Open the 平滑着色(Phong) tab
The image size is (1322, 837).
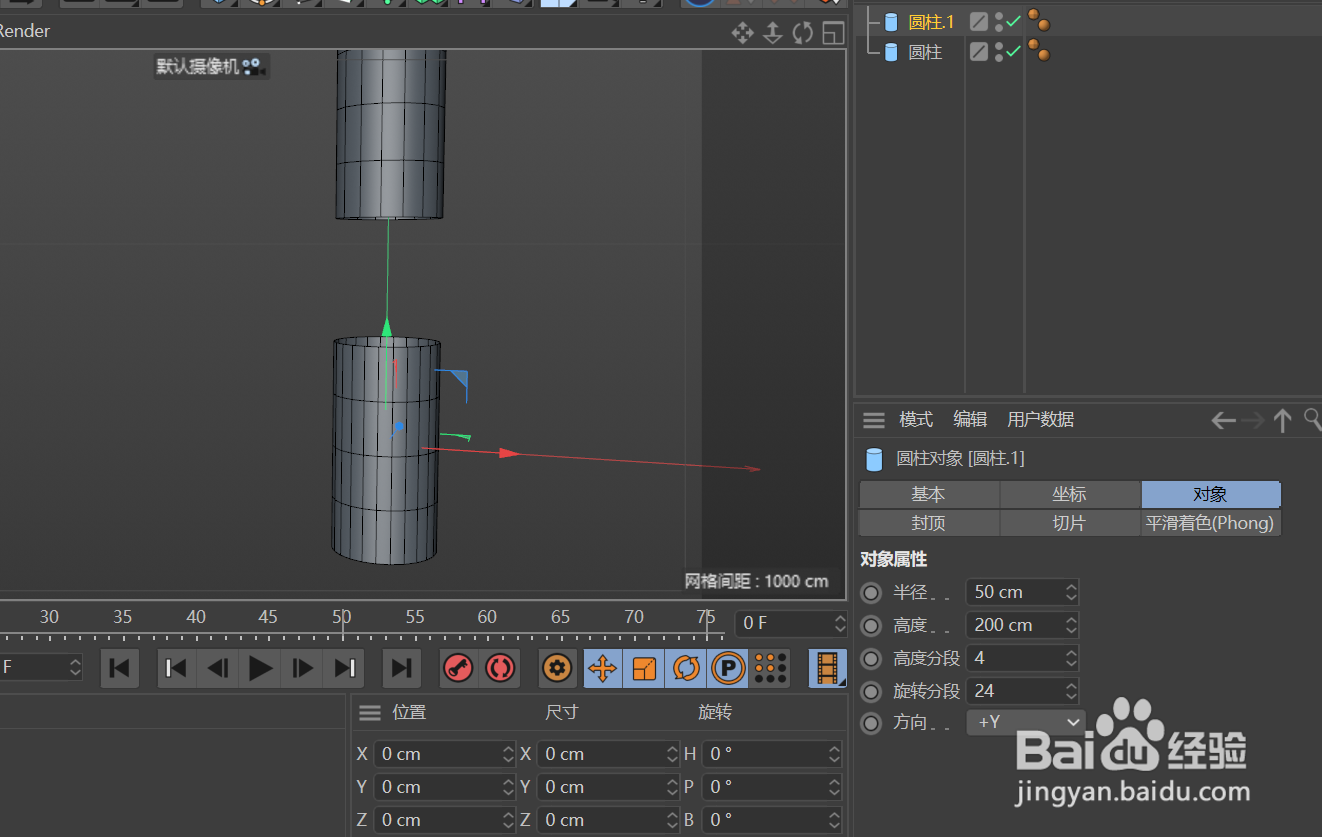tap(1211, 523)
